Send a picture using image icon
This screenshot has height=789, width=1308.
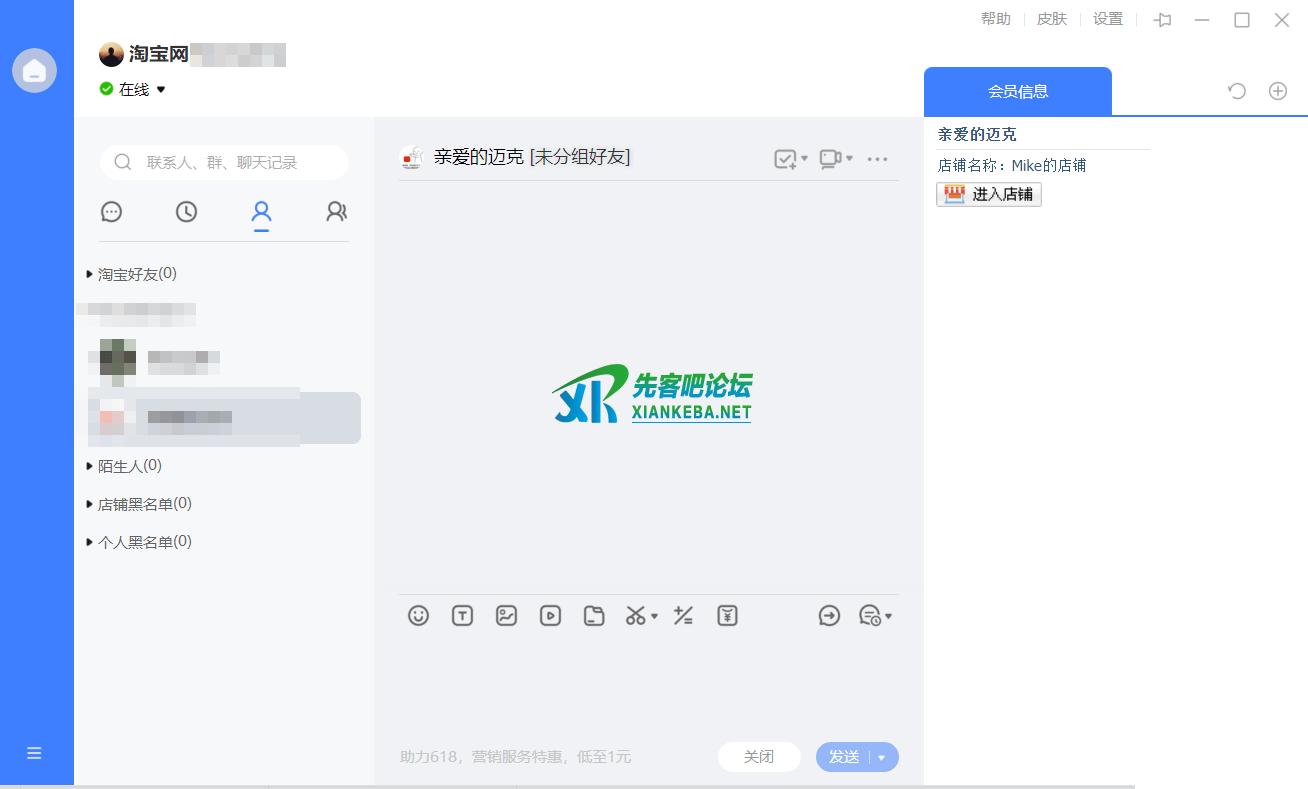tap(506, 616)
